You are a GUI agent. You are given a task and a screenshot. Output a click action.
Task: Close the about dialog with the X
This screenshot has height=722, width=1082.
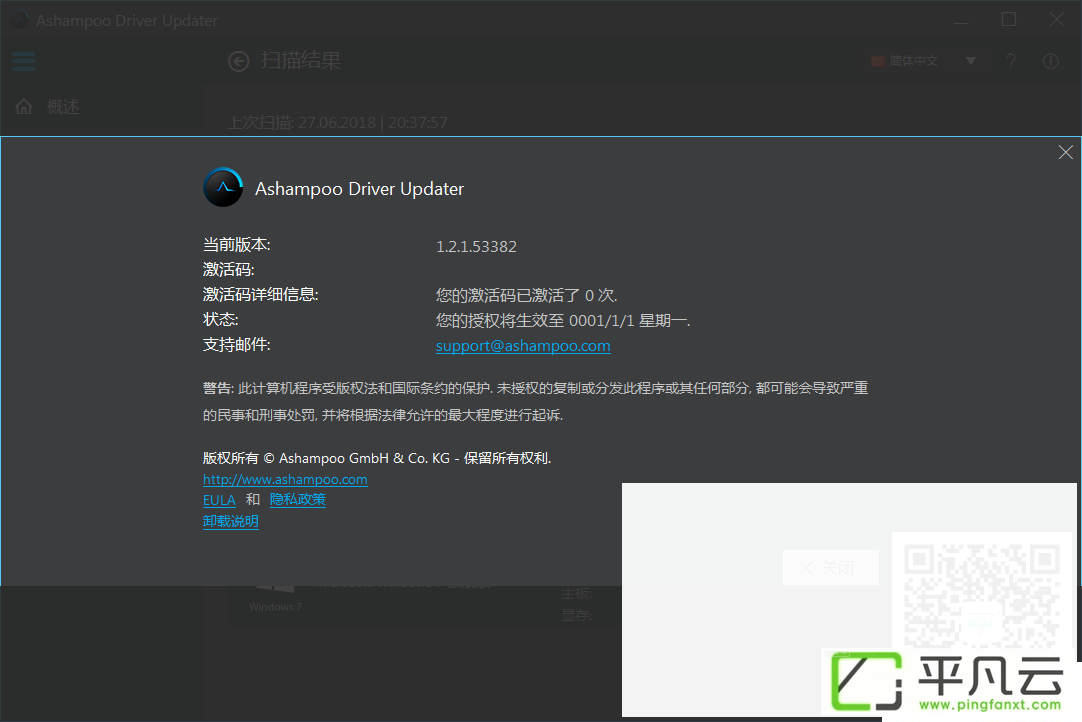(1065, 153)
